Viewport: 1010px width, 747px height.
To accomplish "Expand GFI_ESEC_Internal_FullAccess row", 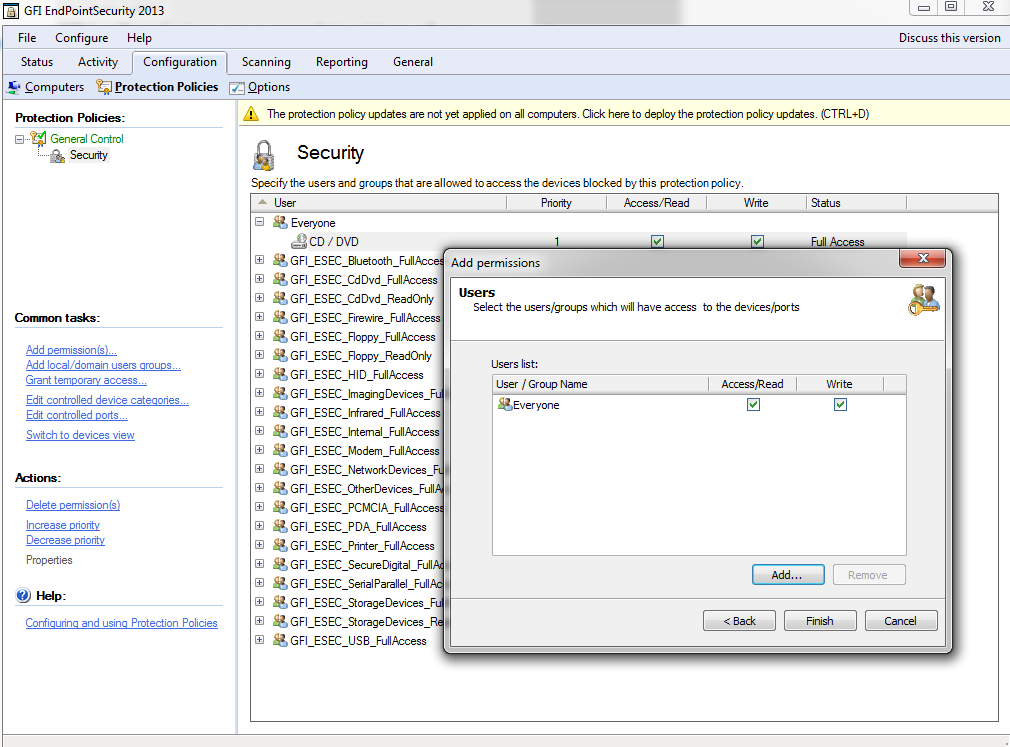I will coord(259,431).
